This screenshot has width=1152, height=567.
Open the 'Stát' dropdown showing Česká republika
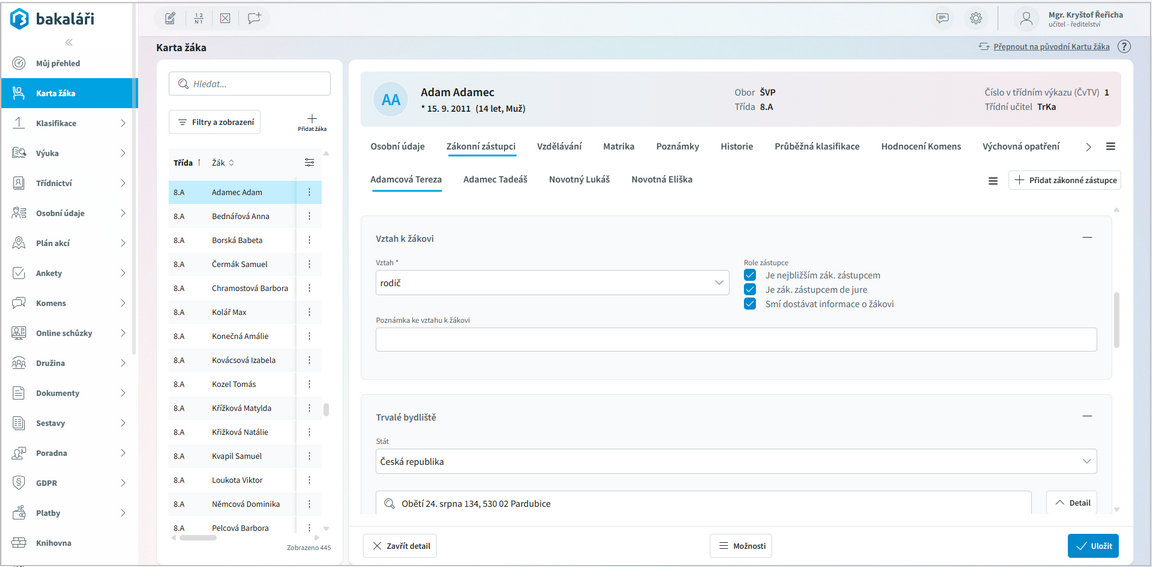pos(735,462)
